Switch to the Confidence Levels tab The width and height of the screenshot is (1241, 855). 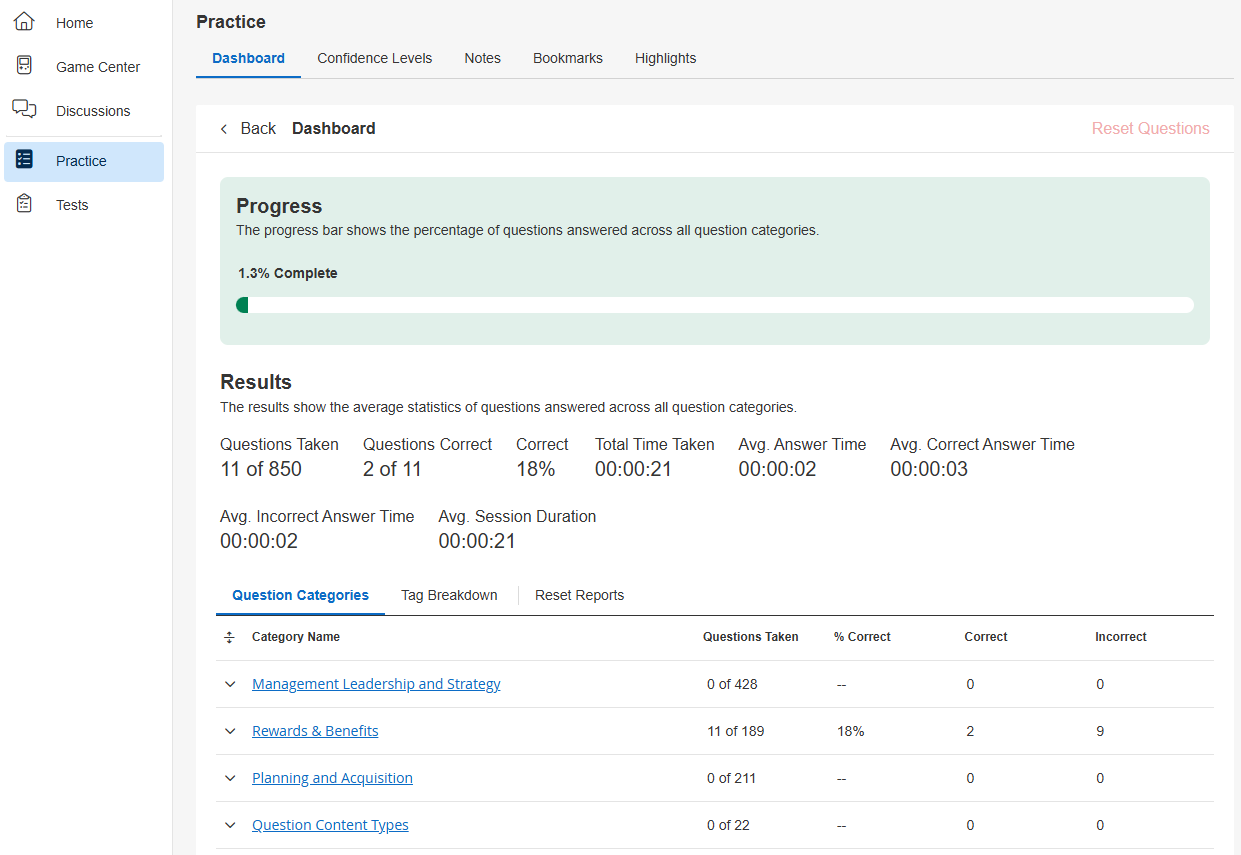(x=374, y=58)
